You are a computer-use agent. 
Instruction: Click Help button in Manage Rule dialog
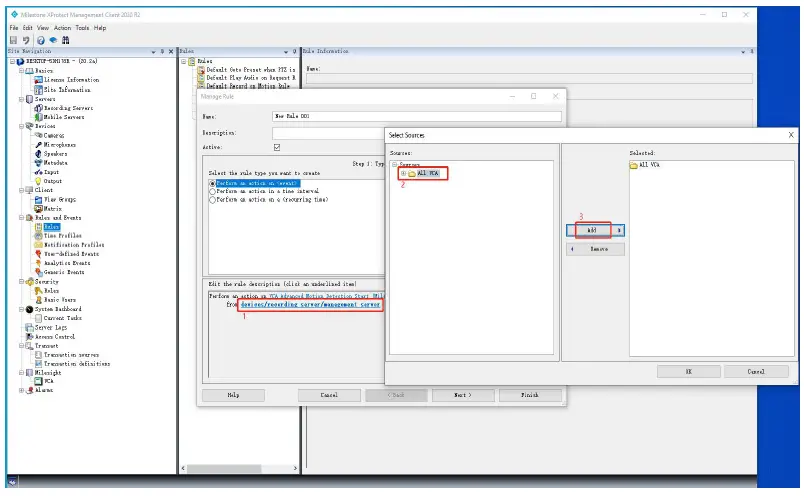click(233, 395)
